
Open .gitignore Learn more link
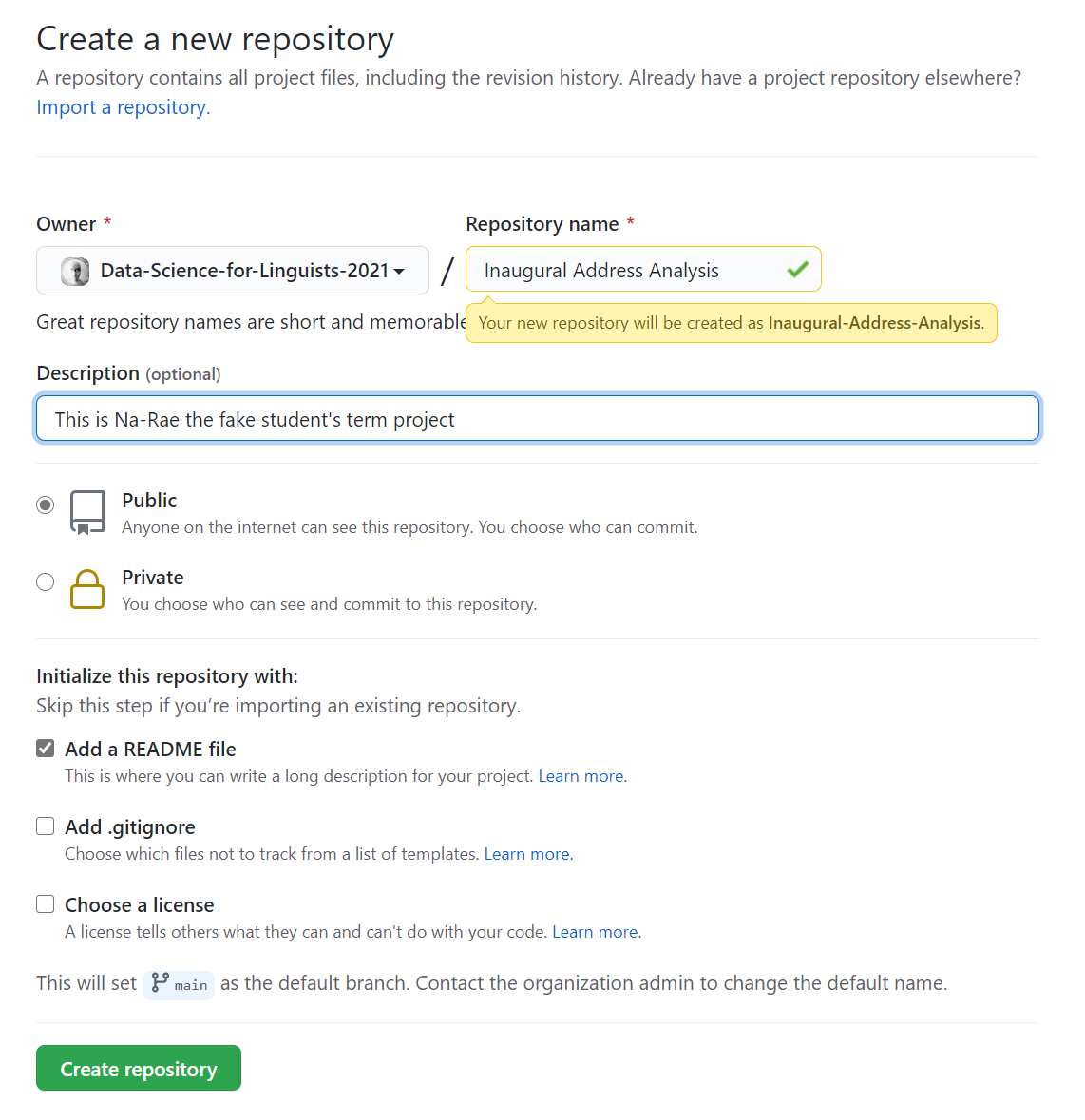(527, 854)
